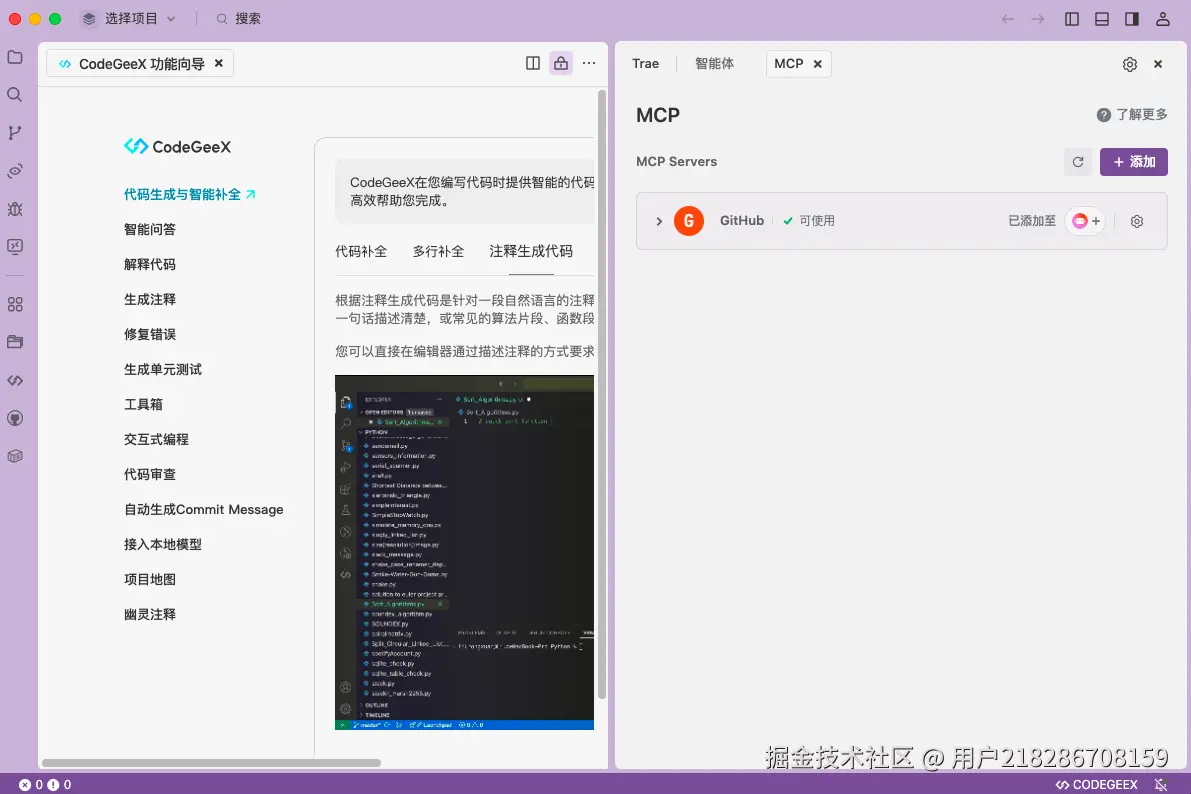Viewport: 1191px width, 794px height.
Task: Select 交互式编程 in guide list
Action: (156, 439)
